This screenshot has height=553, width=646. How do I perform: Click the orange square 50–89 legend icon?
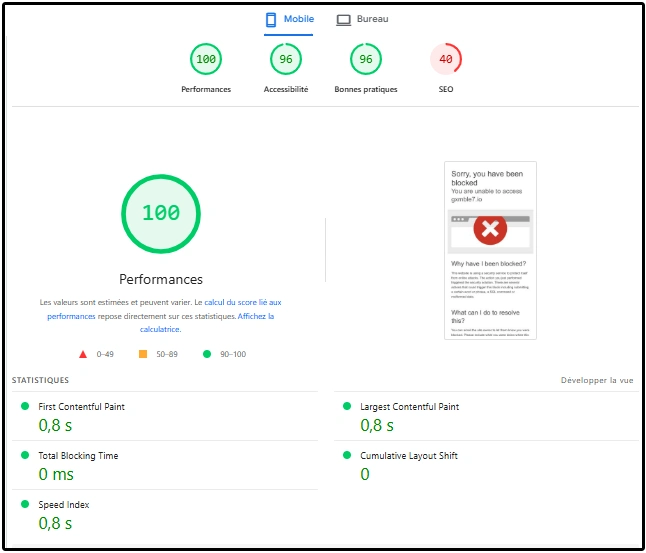[143, 354]
